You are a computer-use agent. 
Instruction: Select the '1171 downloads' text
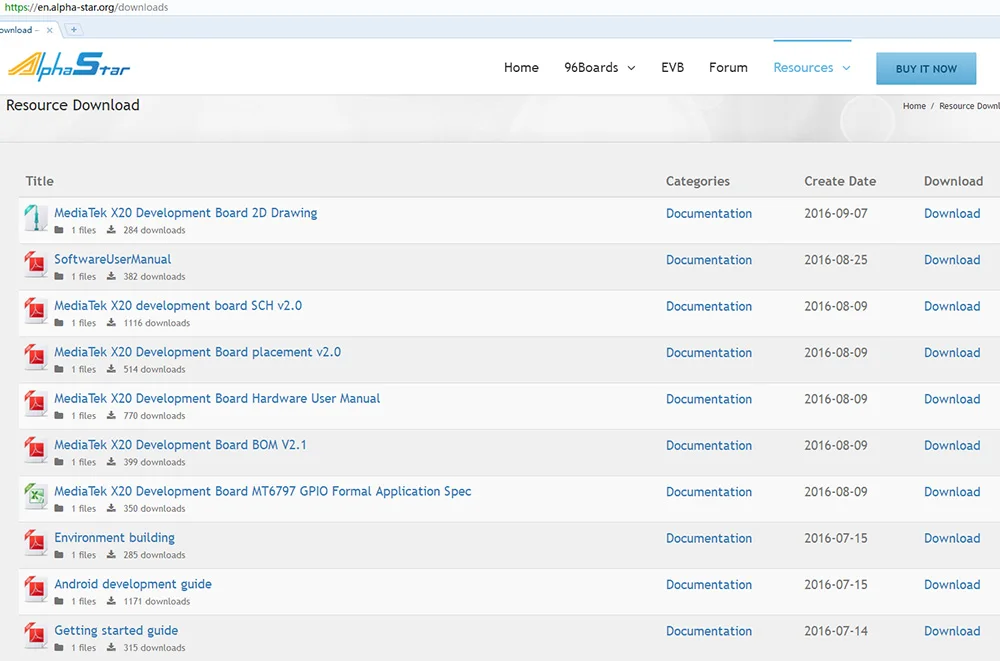point(157,601)
